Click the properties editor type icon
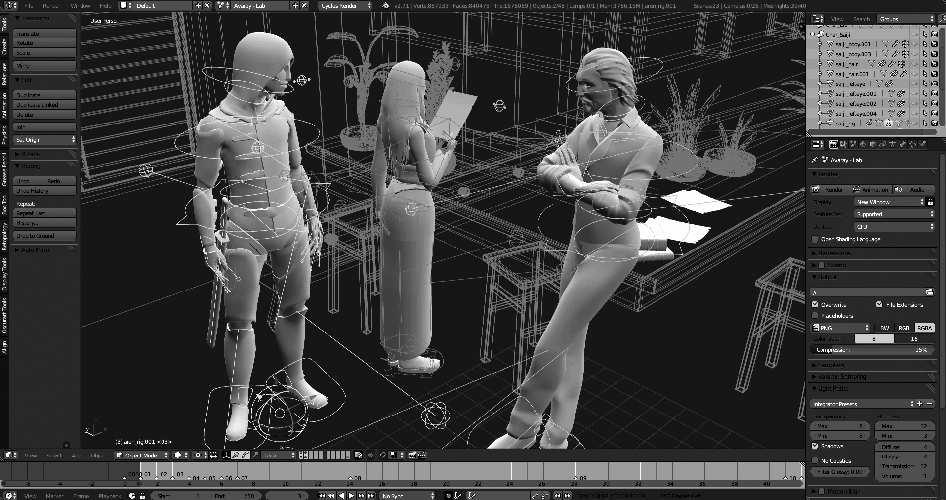This screenshot has height=500, width=946. pos(817,144)
